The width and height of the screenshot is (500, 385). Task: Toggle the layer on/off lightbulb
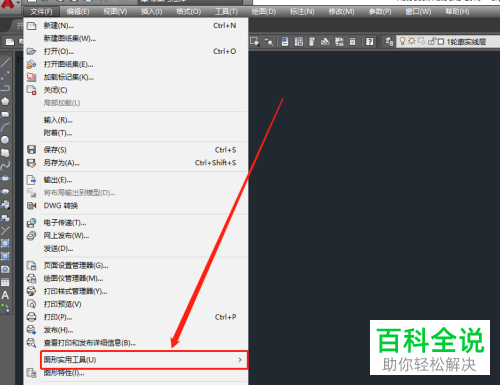tap(402, 41)
